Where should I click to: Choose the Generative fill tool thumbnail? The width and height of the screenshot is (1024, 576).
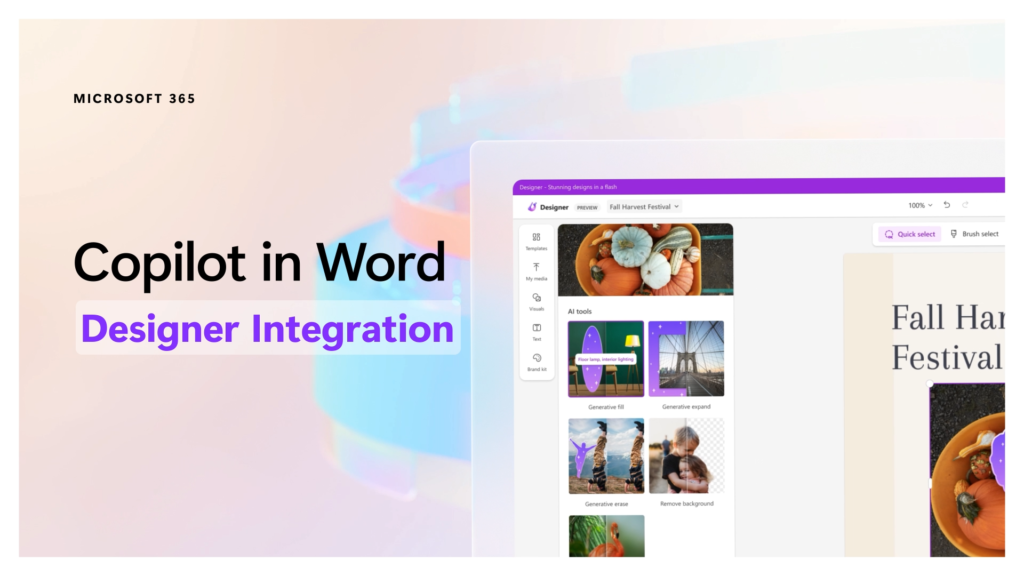pos(605,359)
